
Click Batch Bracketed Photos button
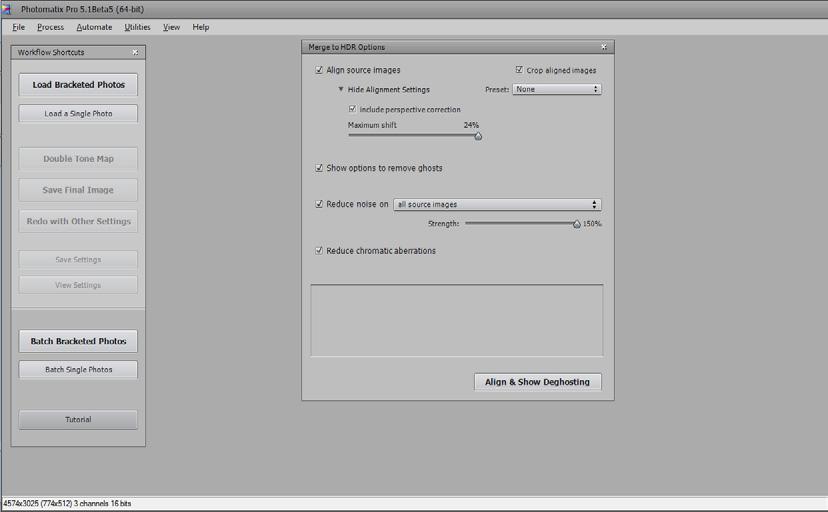(78, 341)
